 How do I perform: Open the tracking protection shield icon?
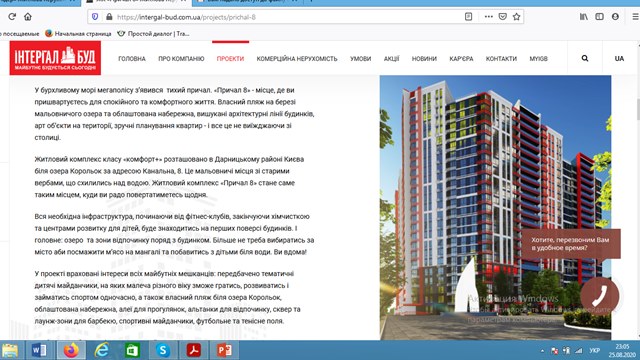click(x=95, y=17)
